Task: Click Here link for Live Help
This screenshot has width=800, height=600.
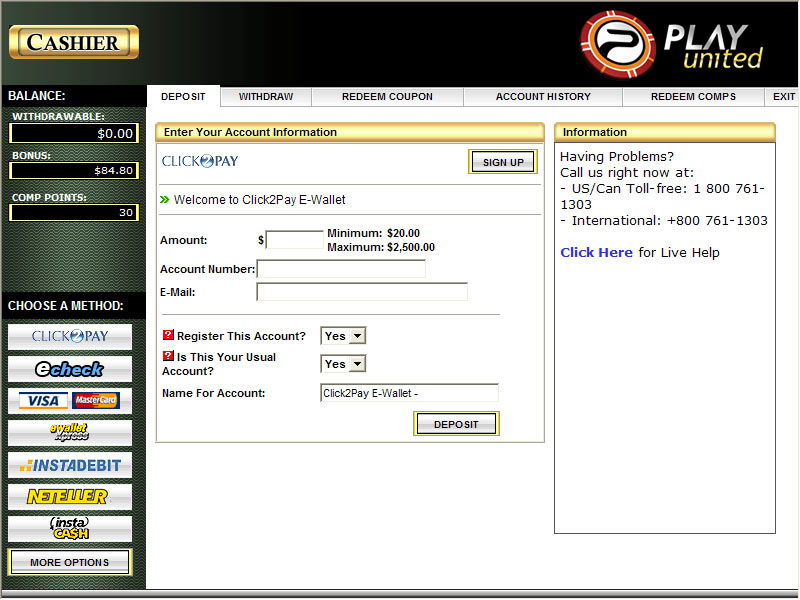Action: click(x=596, y=253)
